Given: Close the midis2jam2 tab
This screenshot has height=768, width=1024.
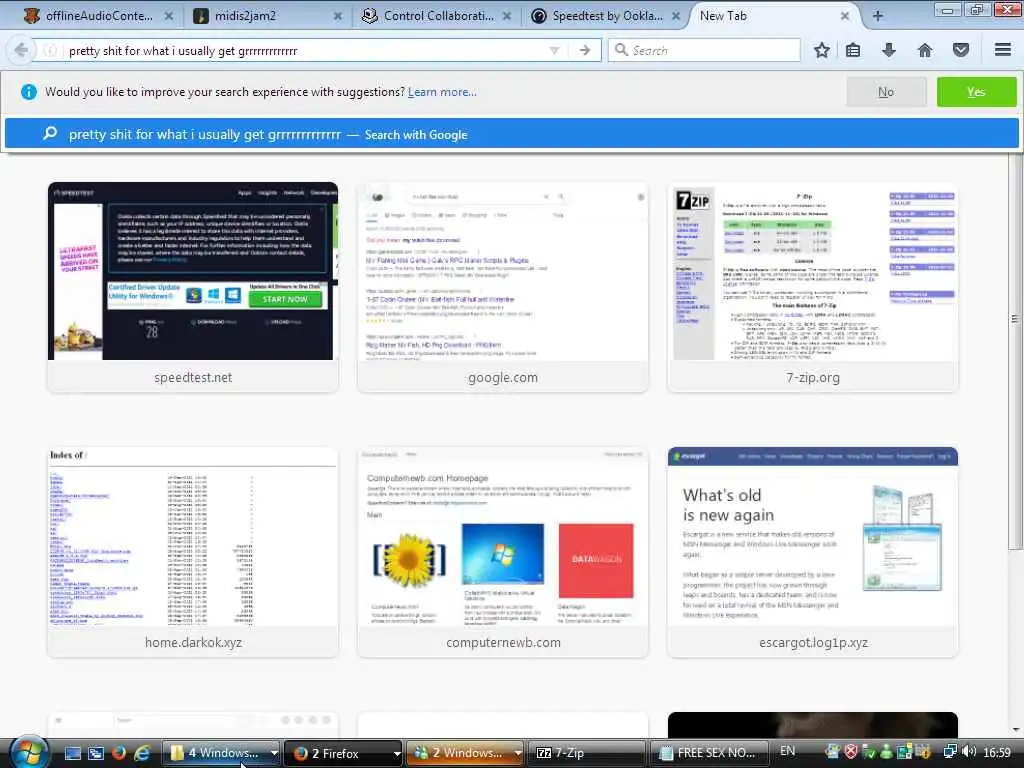Looking at the screenshot, I should pos(338,16).
